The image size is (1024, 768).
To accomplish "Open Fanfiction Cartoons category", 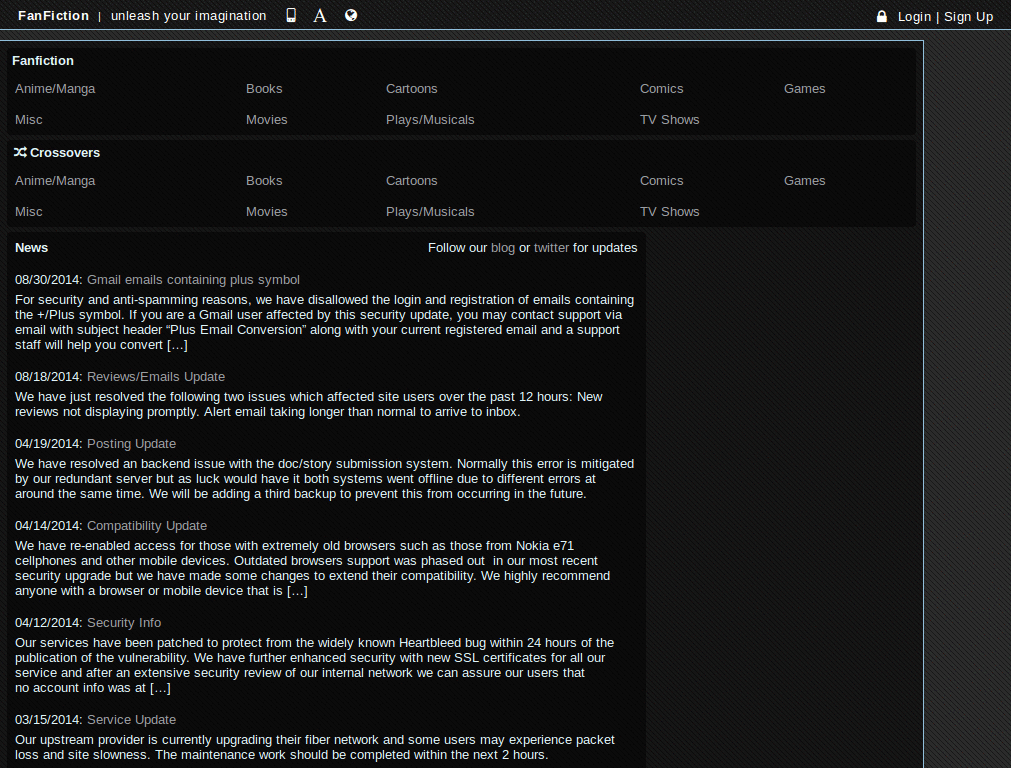I will click(411, 89).
